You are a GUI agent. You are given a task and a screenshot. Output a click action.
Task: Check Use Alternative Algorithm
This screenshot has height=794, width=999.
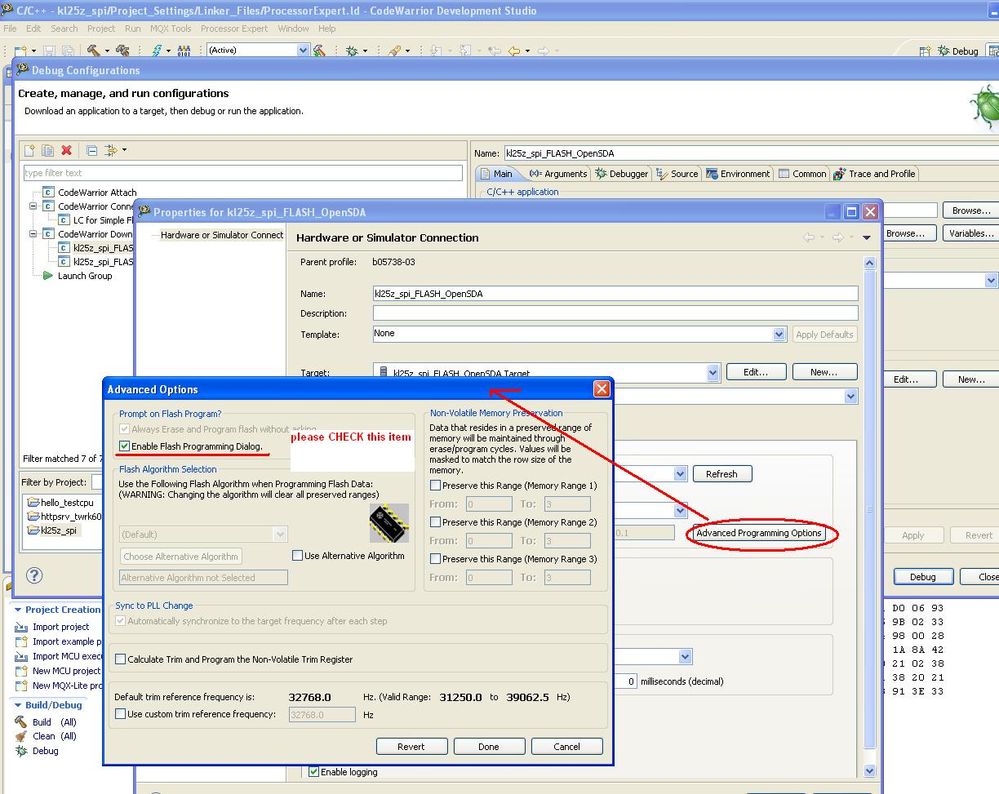click(297, 556)
